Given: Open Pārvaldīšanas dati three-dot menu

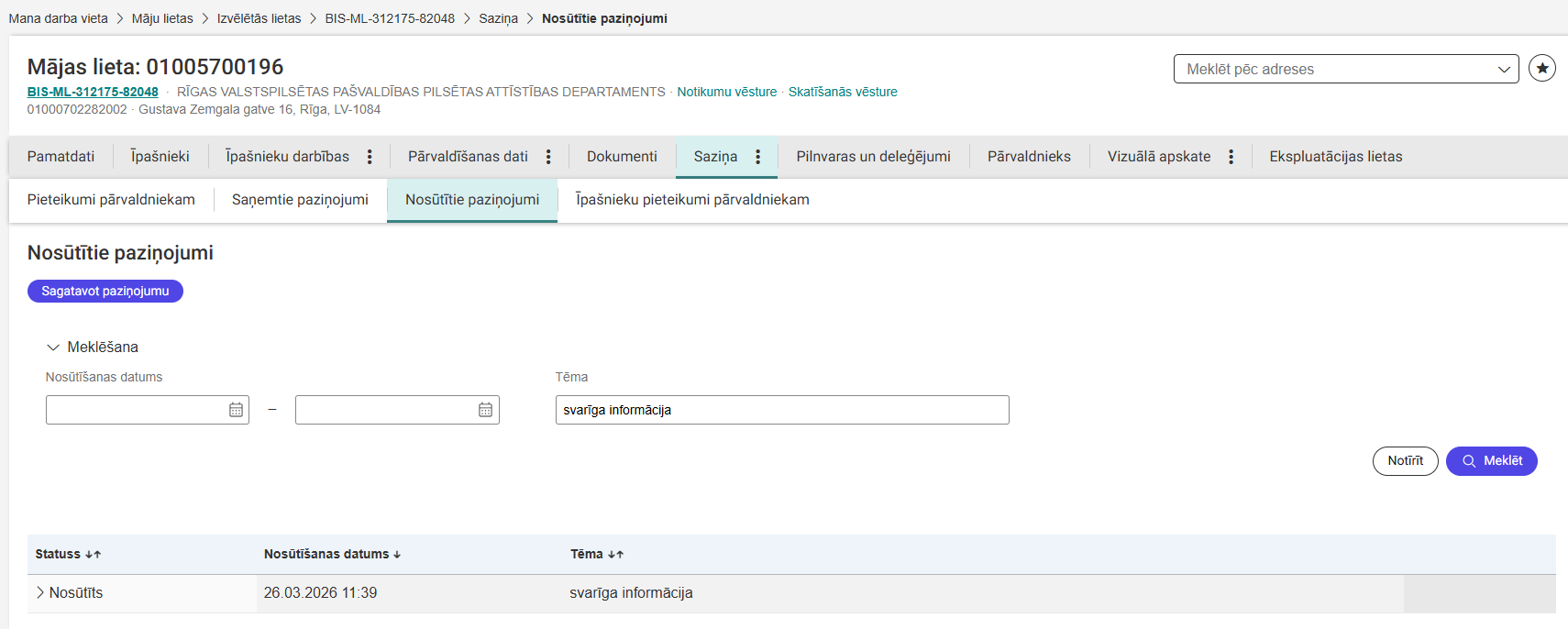Looking at the screenshot, I should click(548, 157).
